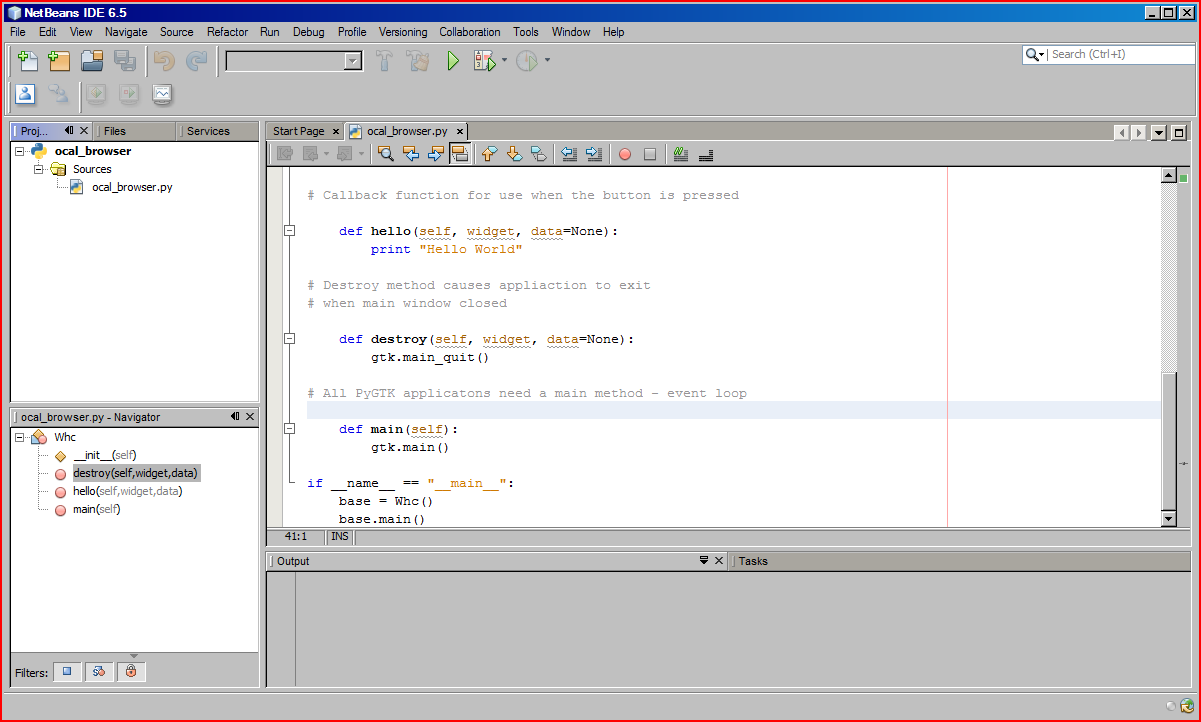Collapse the Sources folder node
The height and width of the screenshot is (722, 1201).
point(39,169)
